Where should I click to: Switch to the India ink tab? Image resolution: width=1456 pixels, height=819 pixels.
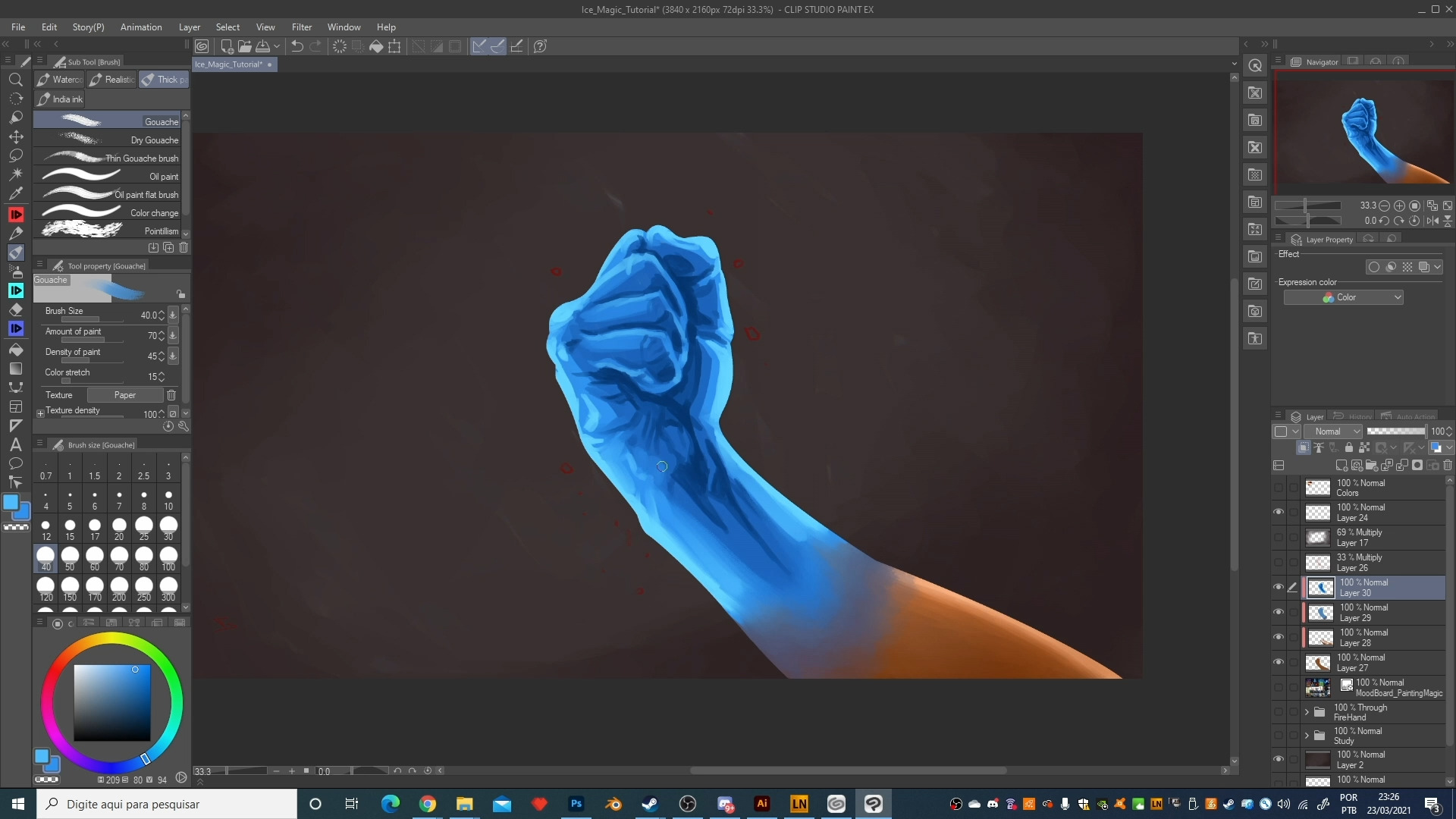tap(61, 99)
